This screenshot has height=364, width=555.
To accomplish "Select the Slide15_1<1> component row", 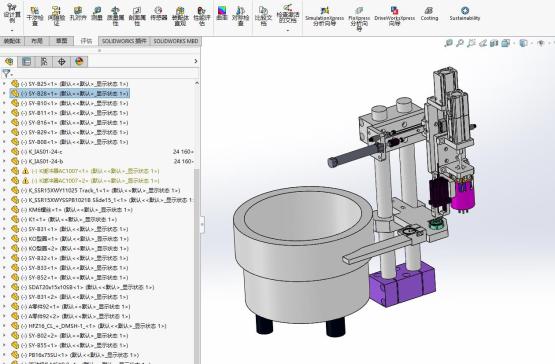I will tap(101, 200).
